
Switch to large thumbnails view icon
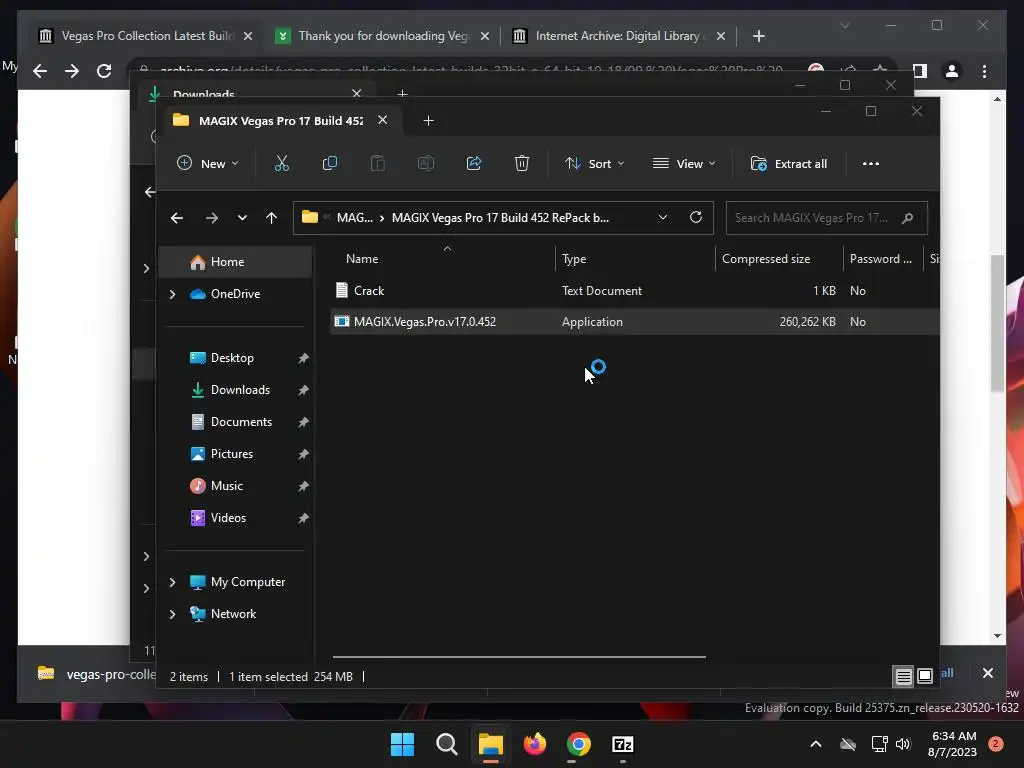click(925, 676)
